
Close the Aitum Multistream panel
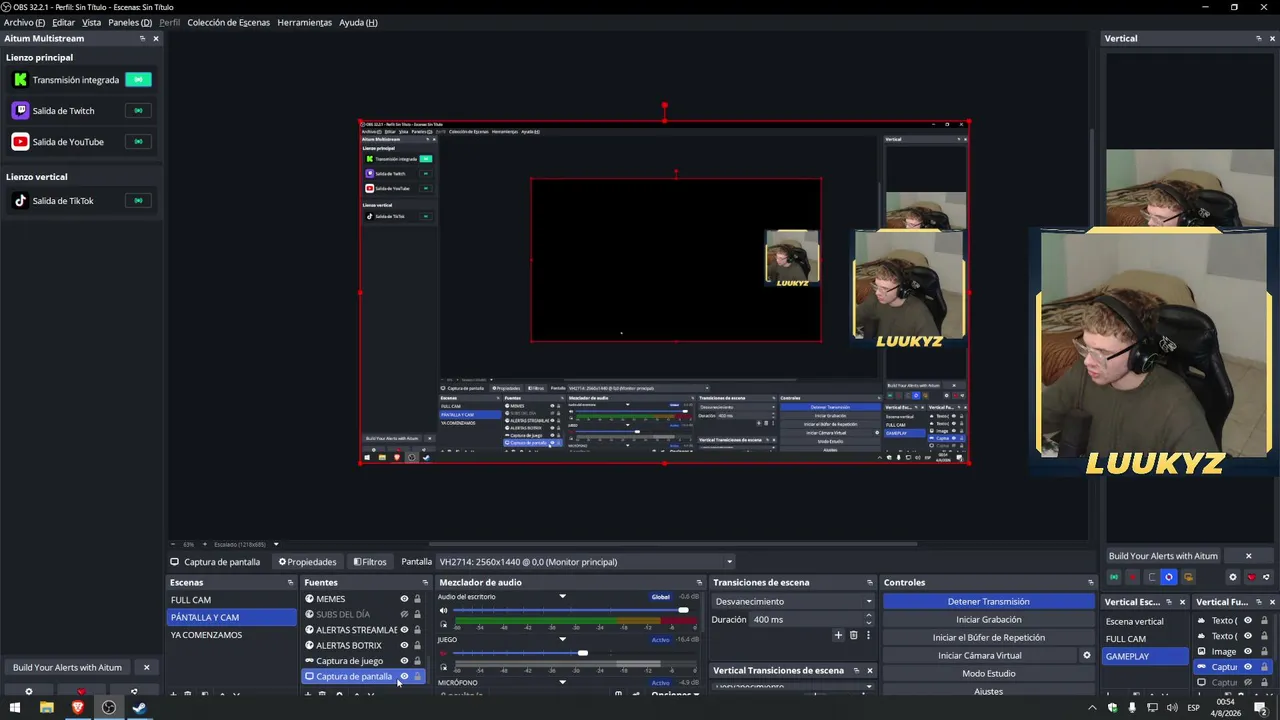tap(156, 38)
